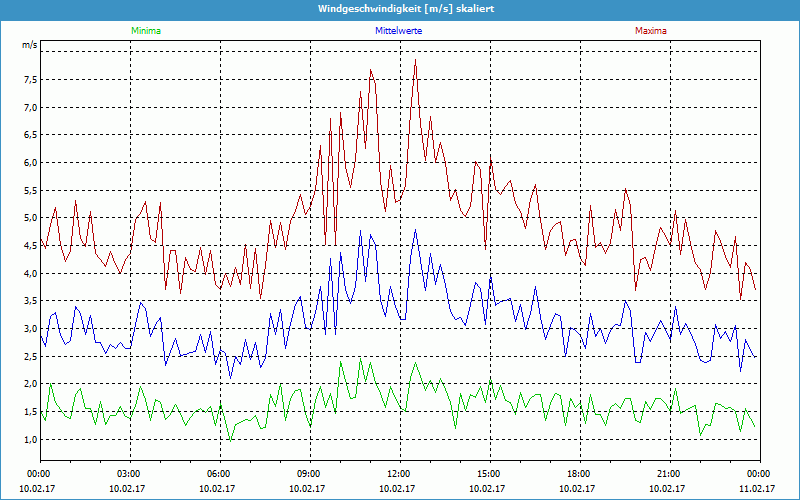The width and height of the screenshot is (800, 500).
Task: Click the Windgeschwindigkeit chart title bar
Action: coord(400,9)
